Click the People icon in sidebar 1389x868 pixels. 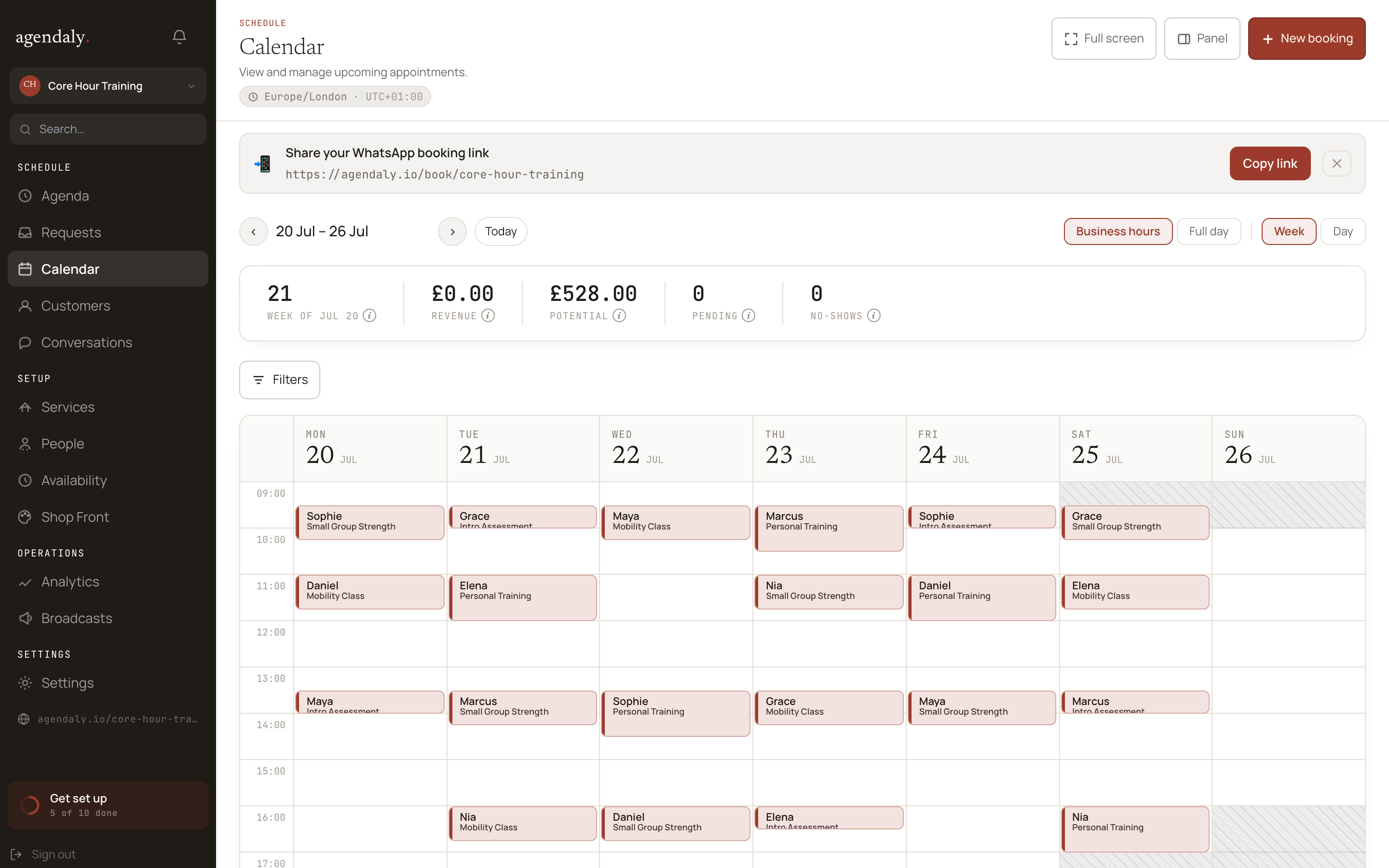(x=25, y=444)
